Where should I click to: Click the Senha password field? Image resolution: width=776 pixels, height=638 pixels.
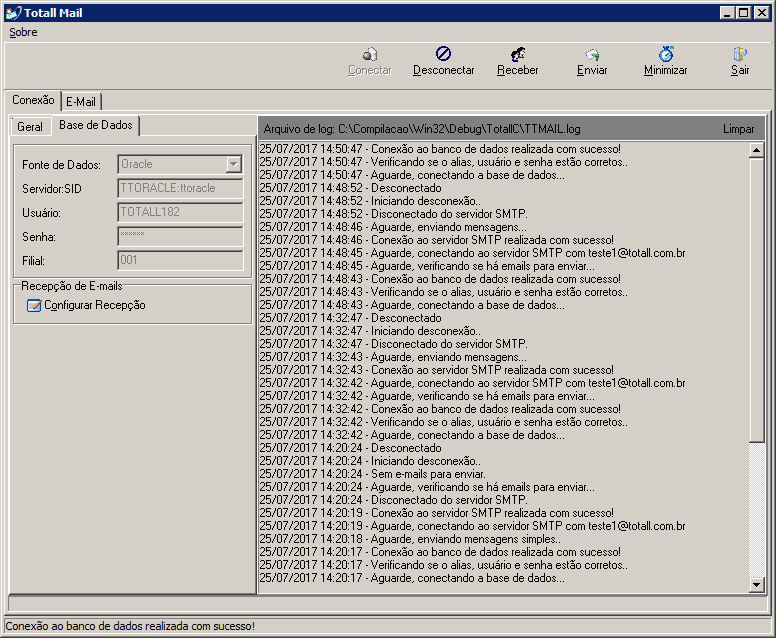click(180, 236)
